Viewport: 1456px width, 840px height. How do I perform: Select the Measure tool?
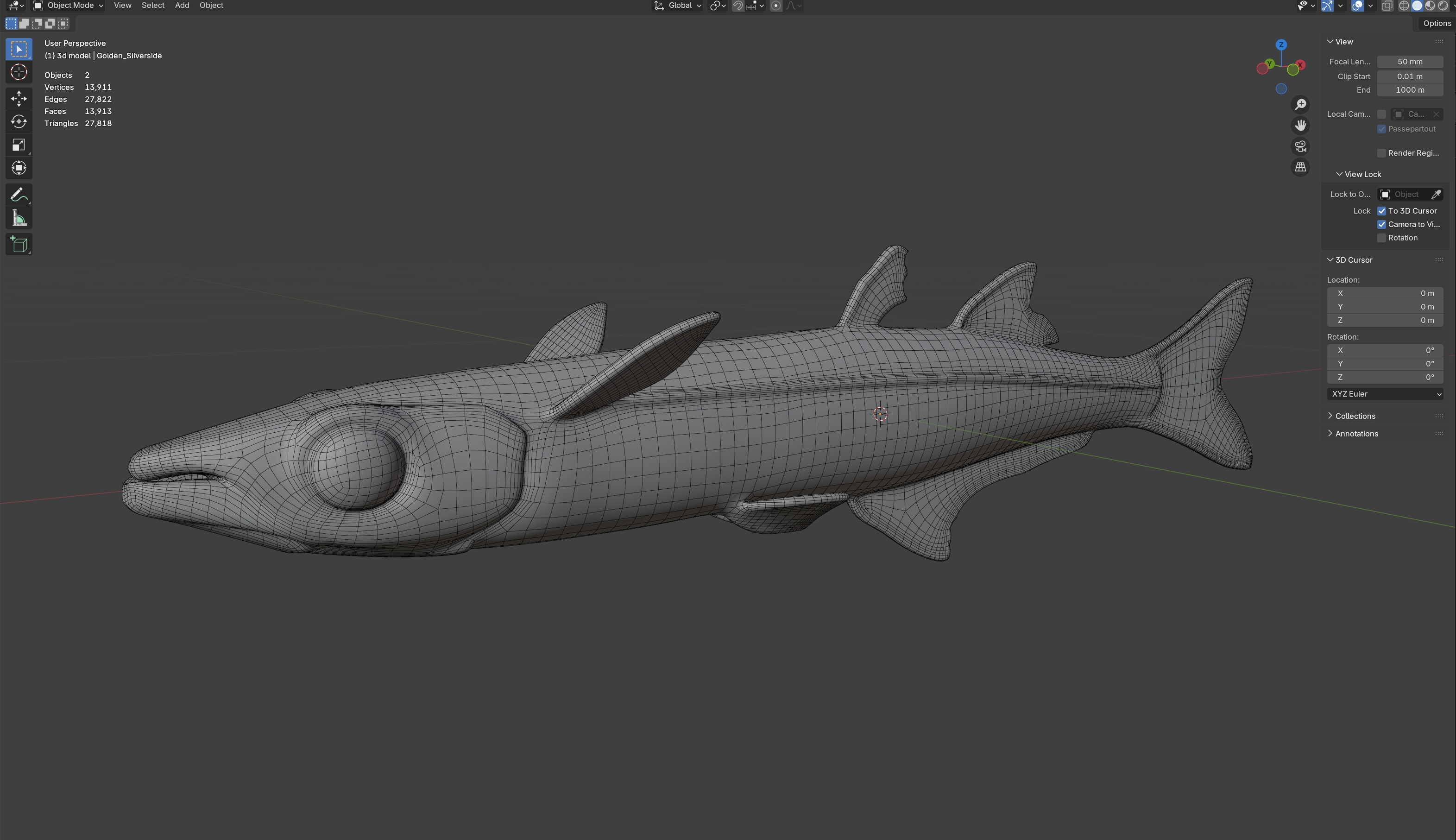(19, 219)
